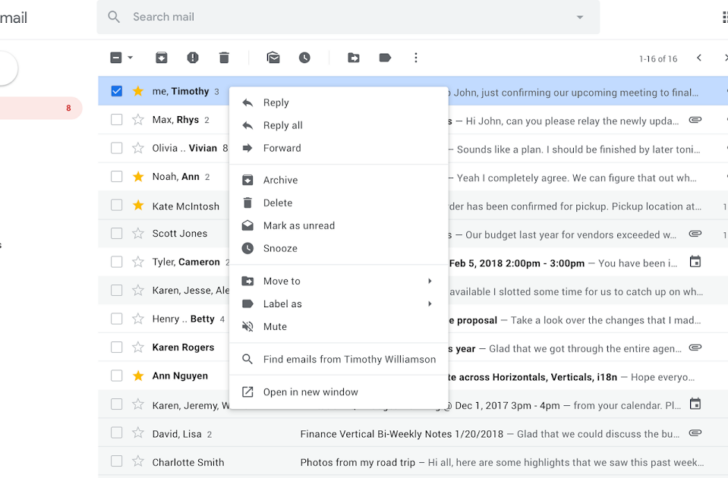728x478 pixels.
Task: Open the three-dot More toolbar menu
Action: point(416,58)
